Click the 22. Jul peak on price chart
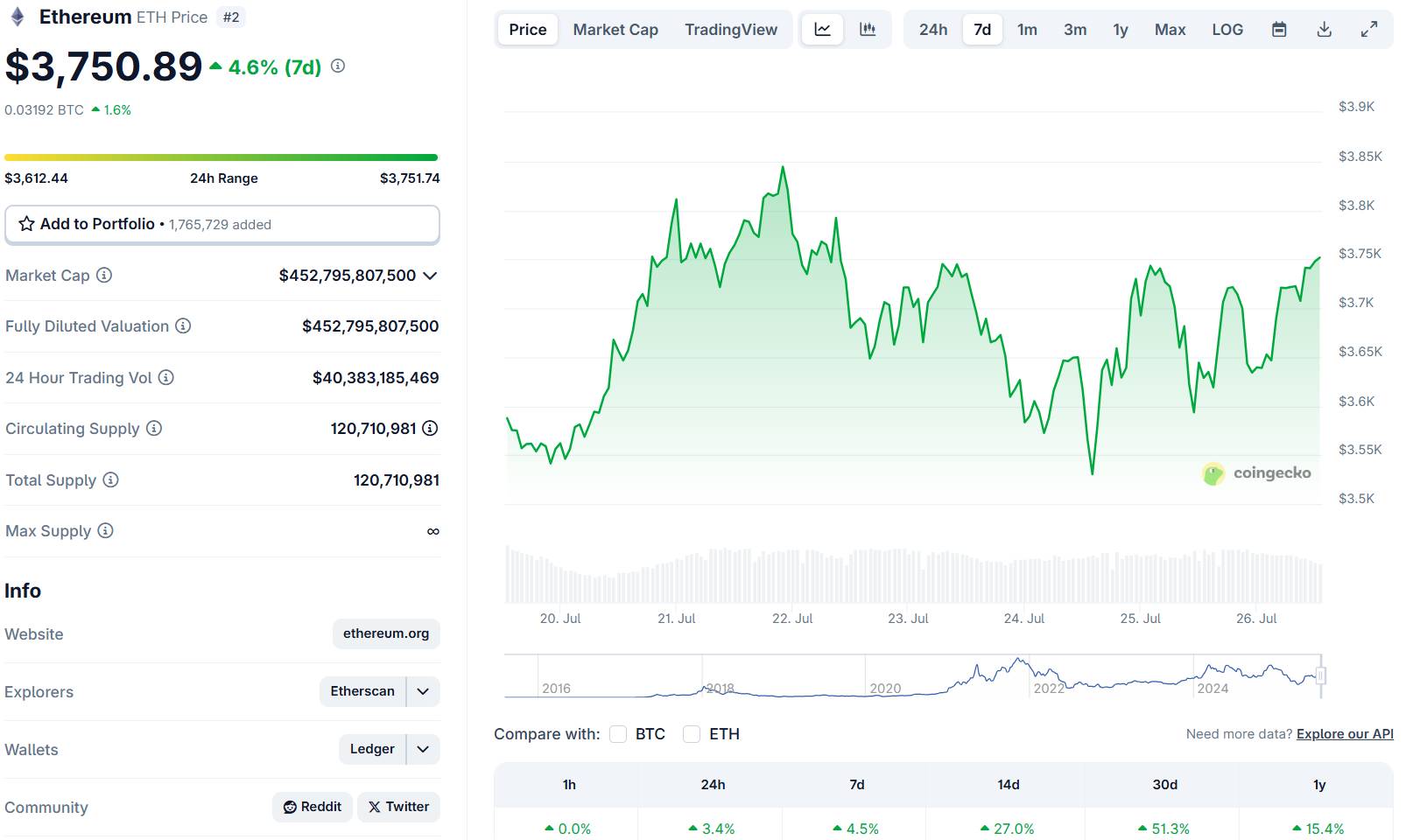Screen dimensions: 1413x840 coord(783,167)
